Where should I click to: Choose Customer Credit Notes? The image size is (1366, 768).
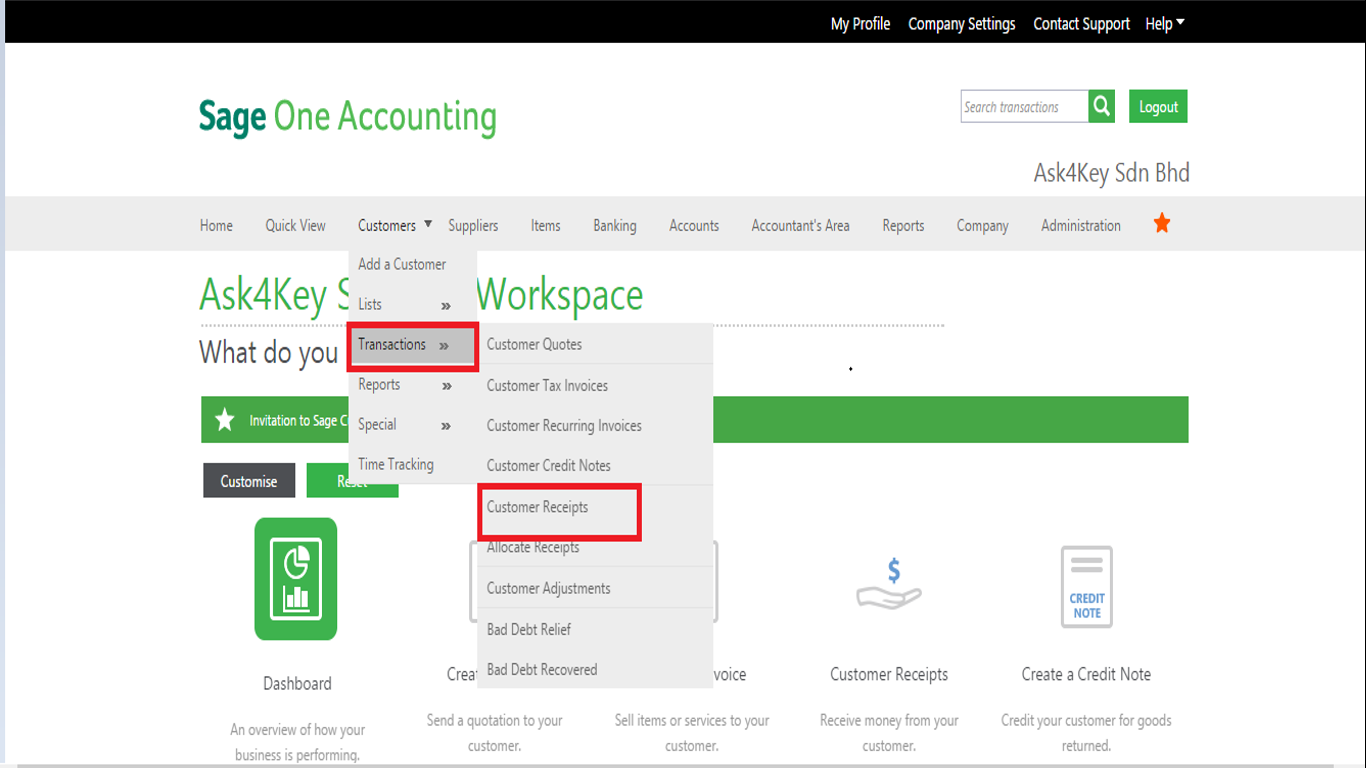548,465
